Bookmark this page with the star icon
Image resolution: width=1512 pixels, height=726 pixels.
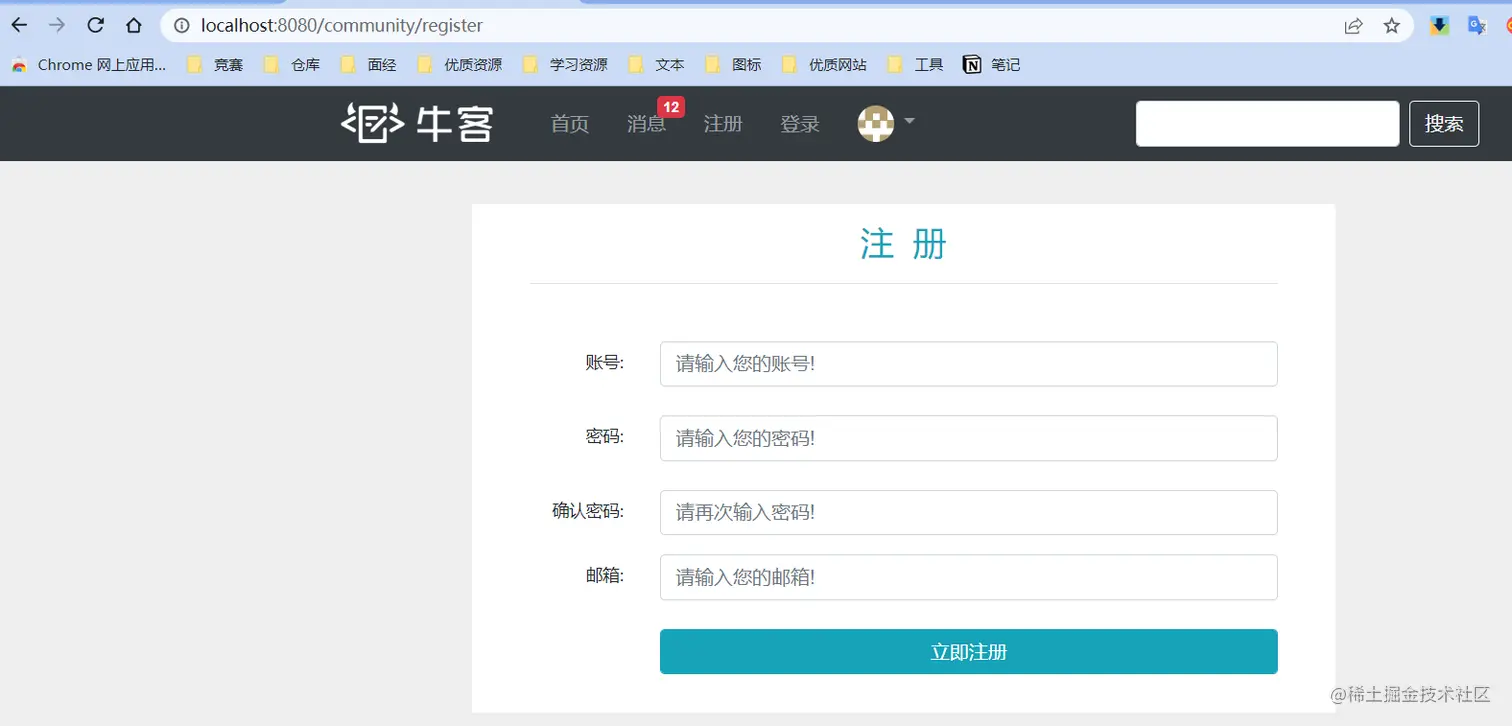click(x=1391, y=26)
